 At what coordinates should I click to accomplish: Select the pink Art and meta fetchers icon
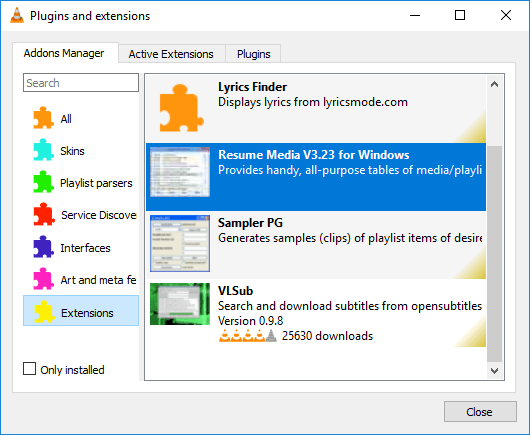pyautogui.click(x=43, y=279)
